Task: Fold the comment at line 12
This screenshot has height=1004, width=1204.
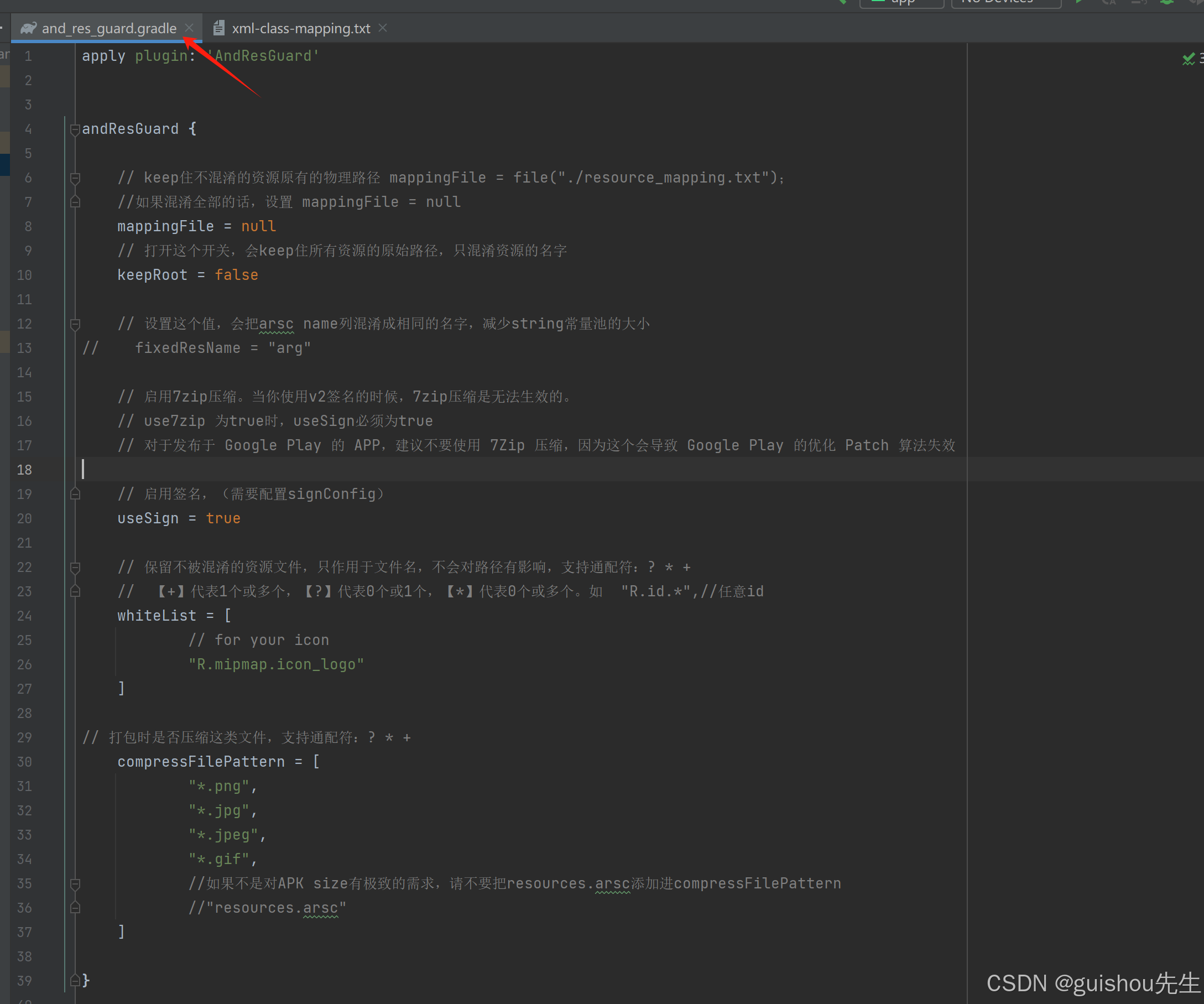Action: coord(75,325)
